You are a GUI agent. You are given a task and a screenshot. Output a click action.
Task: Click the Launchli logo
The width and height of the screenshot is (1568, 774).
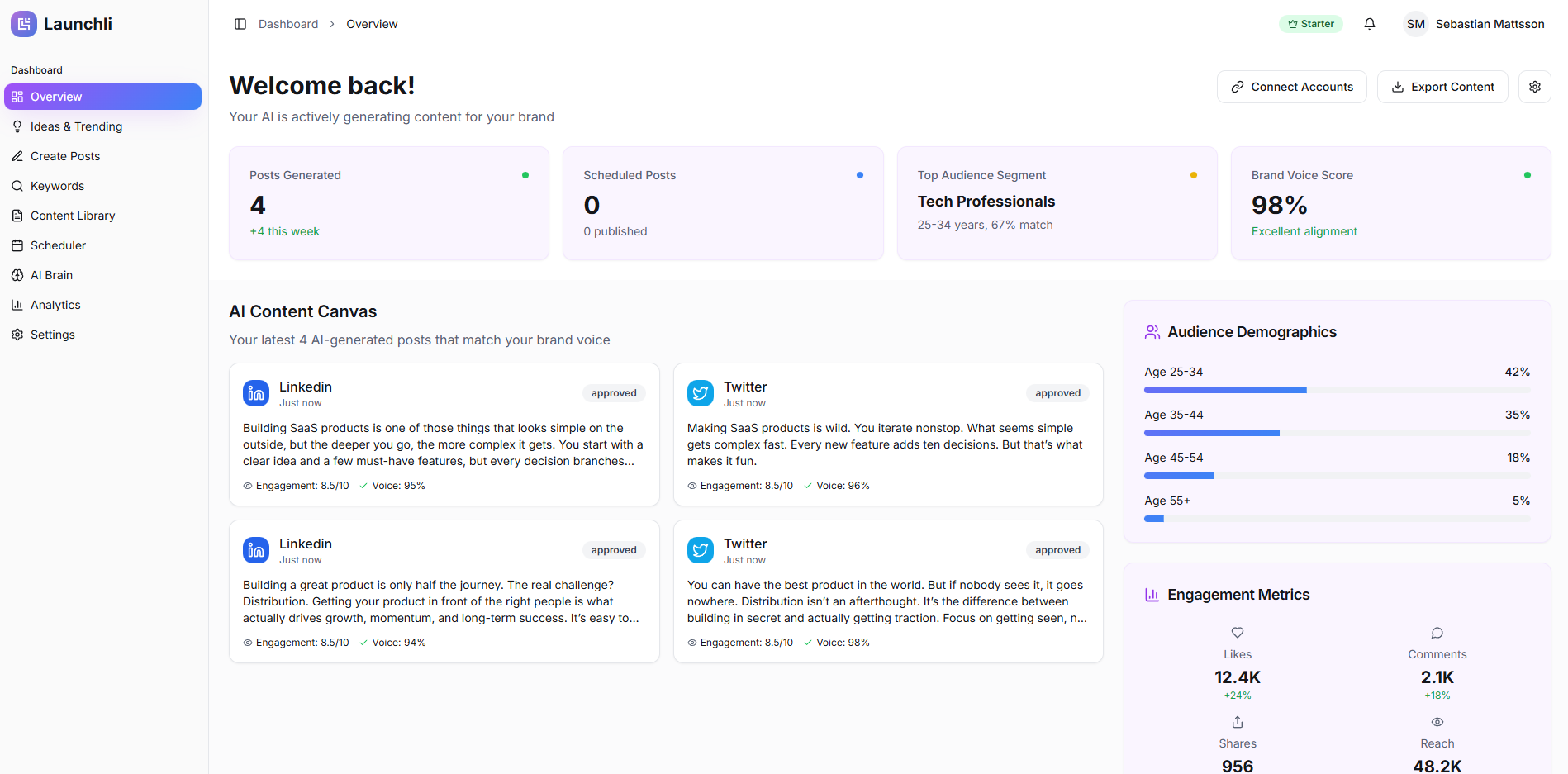click(x=61, y=23)
